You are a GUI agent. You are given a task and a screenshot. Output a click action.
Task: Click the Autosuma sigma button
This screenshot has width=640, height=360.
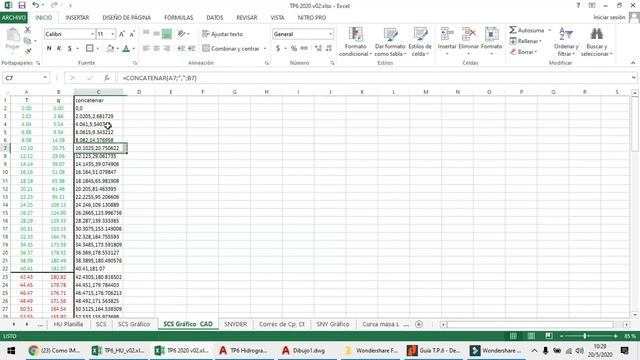point(527,30)
